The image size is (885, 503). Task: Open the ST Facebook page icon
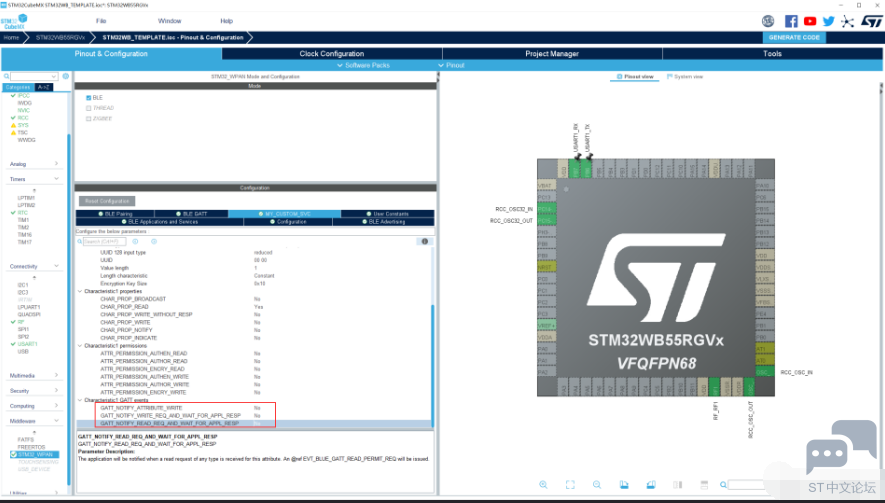click(x=791, y=21)
